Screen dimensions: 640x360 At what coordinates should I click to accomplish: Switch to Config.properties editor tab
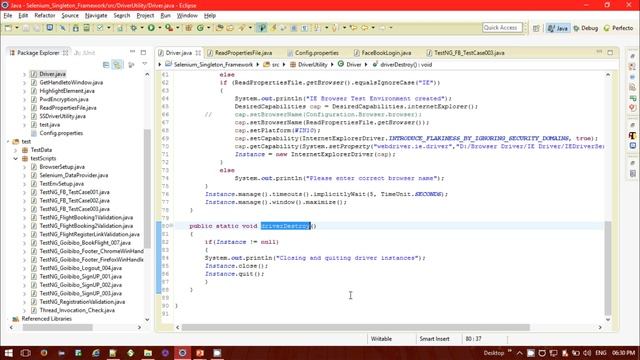point(313,53)
